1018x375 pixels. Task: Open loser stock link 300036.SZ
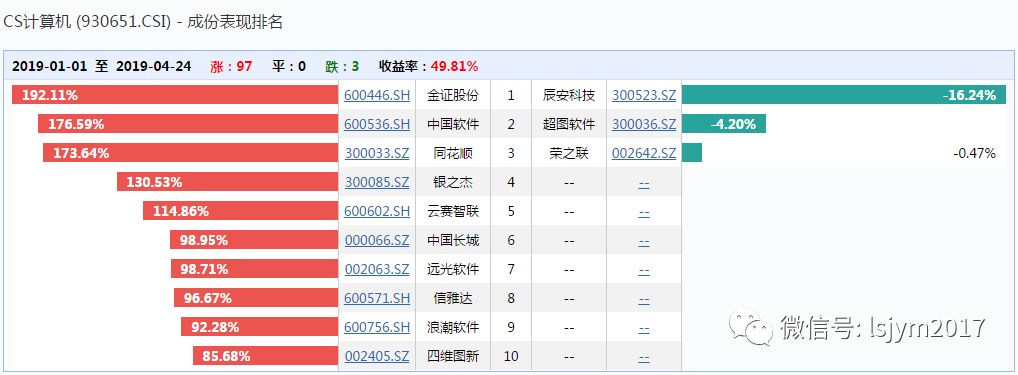click(643, 124)
